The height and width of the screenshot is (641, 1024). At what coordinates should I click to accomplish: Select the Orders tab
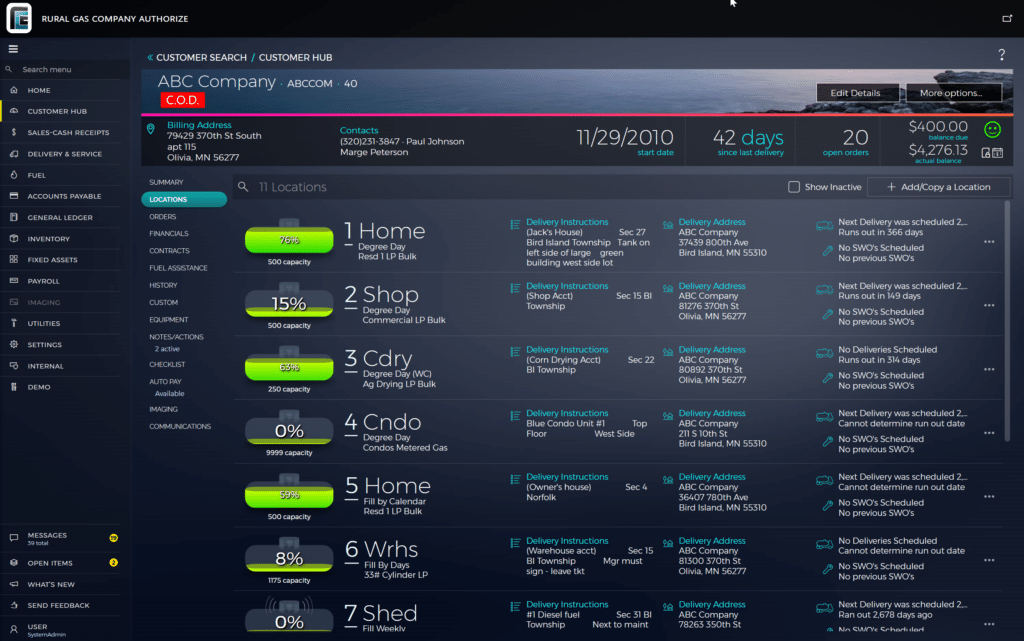pos(163,217)
